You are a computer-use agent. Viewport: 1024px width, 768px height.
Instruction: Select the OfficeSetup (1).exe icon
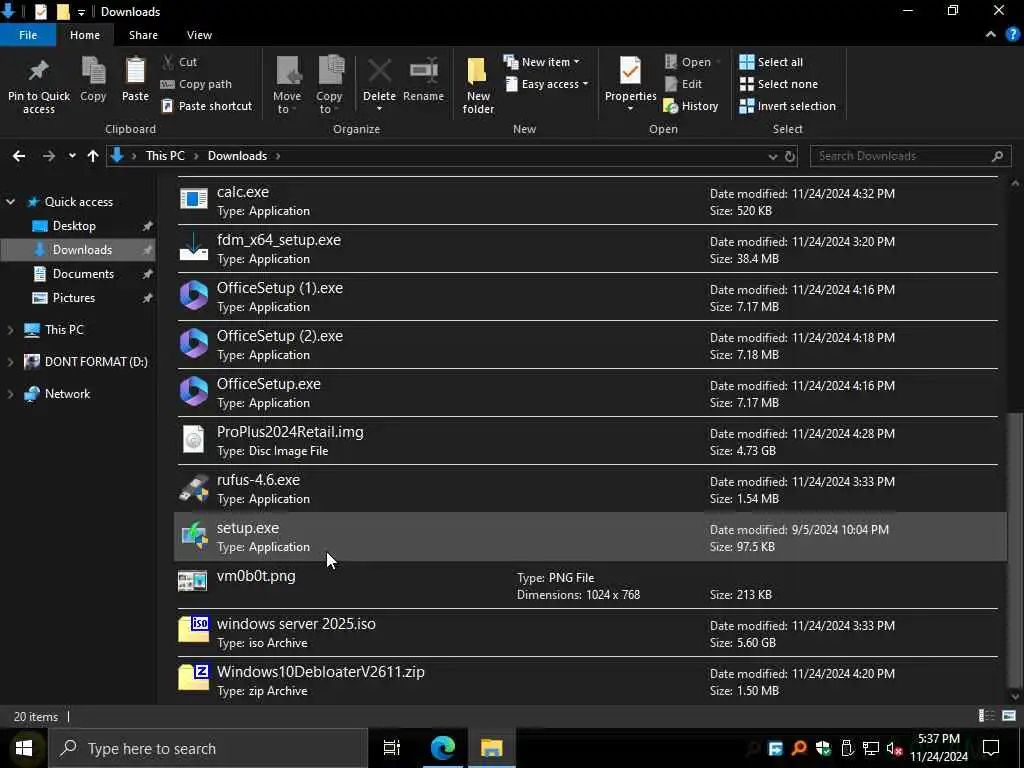point(194,296)
